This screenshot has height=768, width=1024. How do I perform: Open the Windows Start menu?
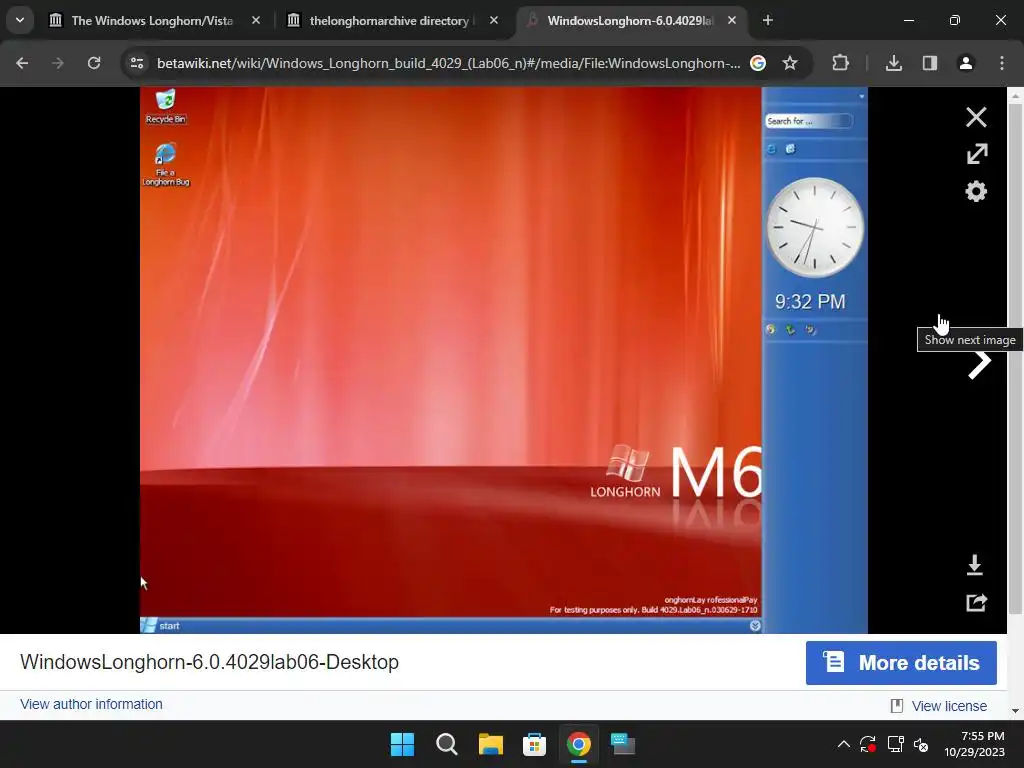402,744
